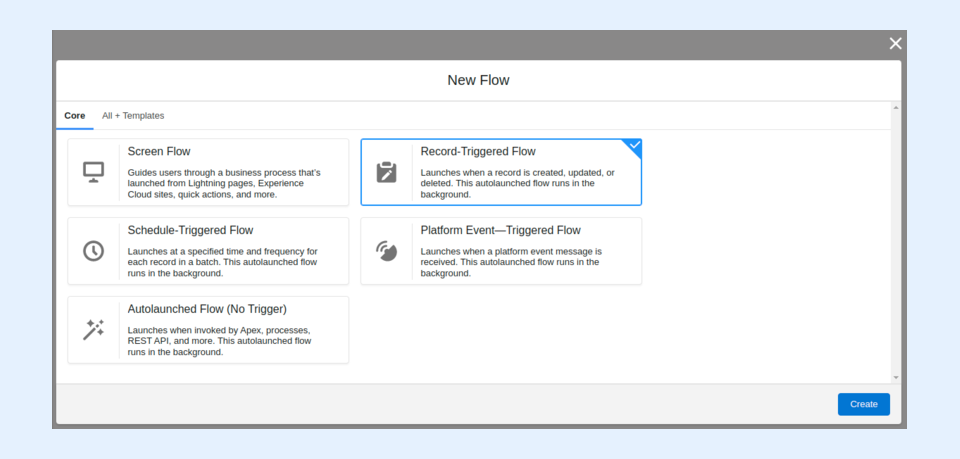Screen dimensions: 960x459
Task: Click the scrollbar down arrow
Action: 895,377
